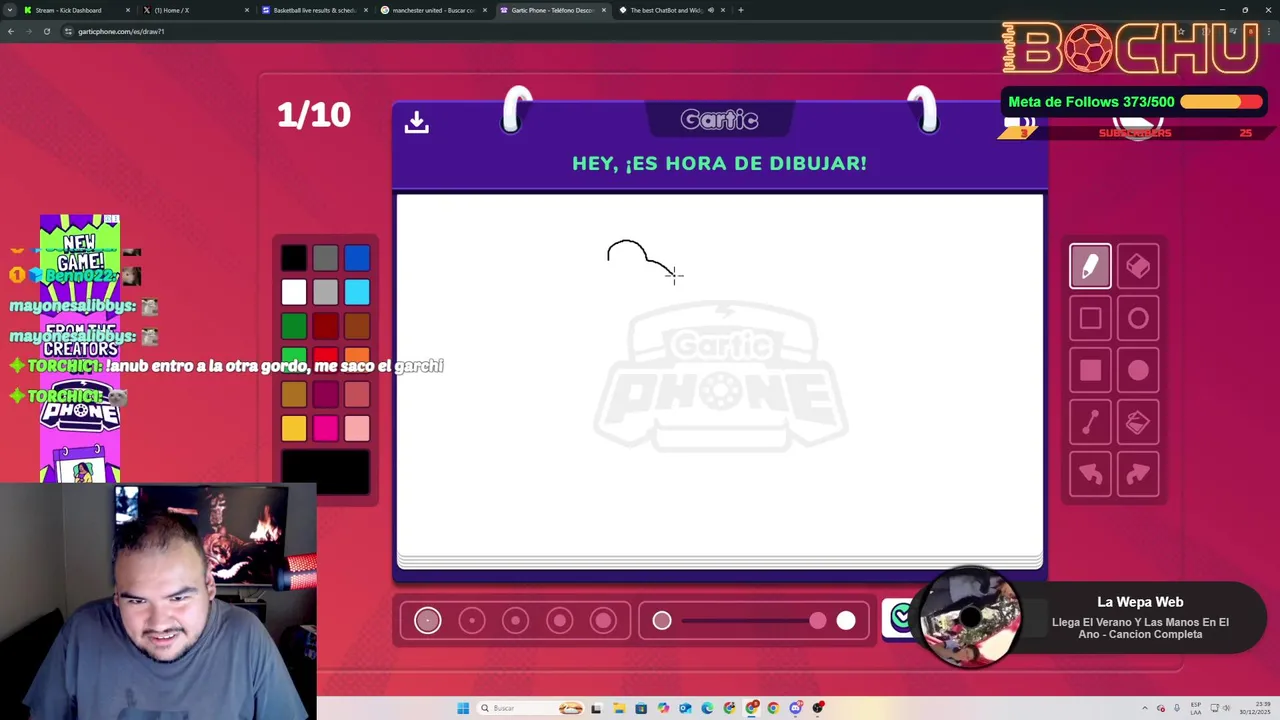Close the Home / X tab
The image size is (1280, 720).
pos(246,10)
